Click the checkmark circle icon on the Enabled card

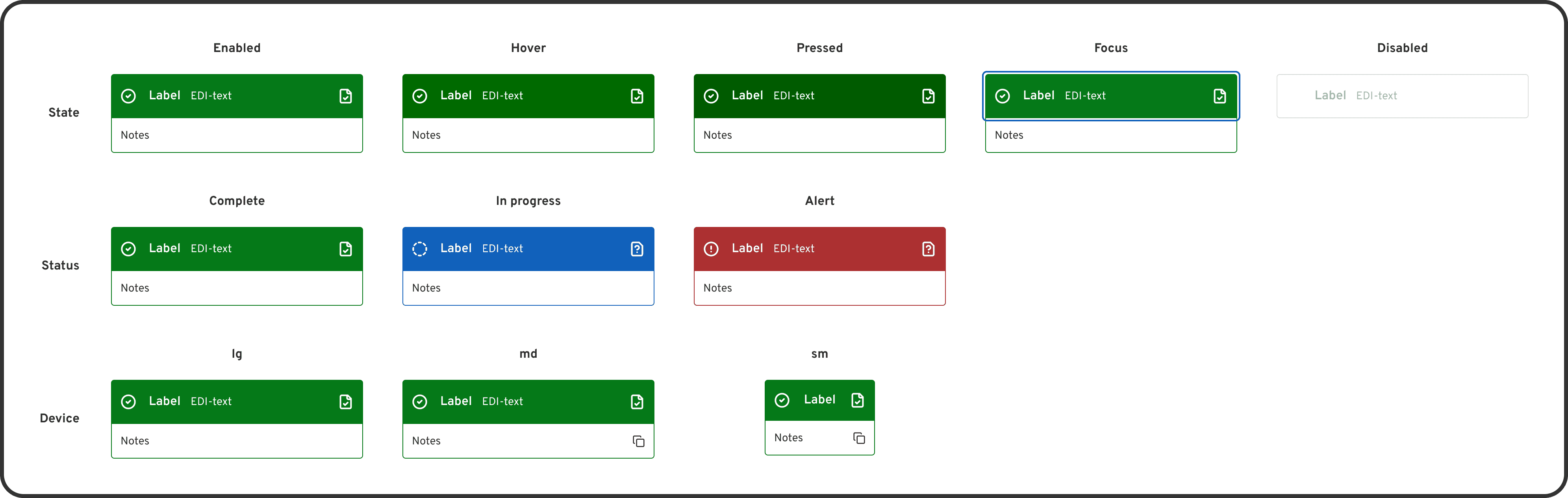[128, 96]
